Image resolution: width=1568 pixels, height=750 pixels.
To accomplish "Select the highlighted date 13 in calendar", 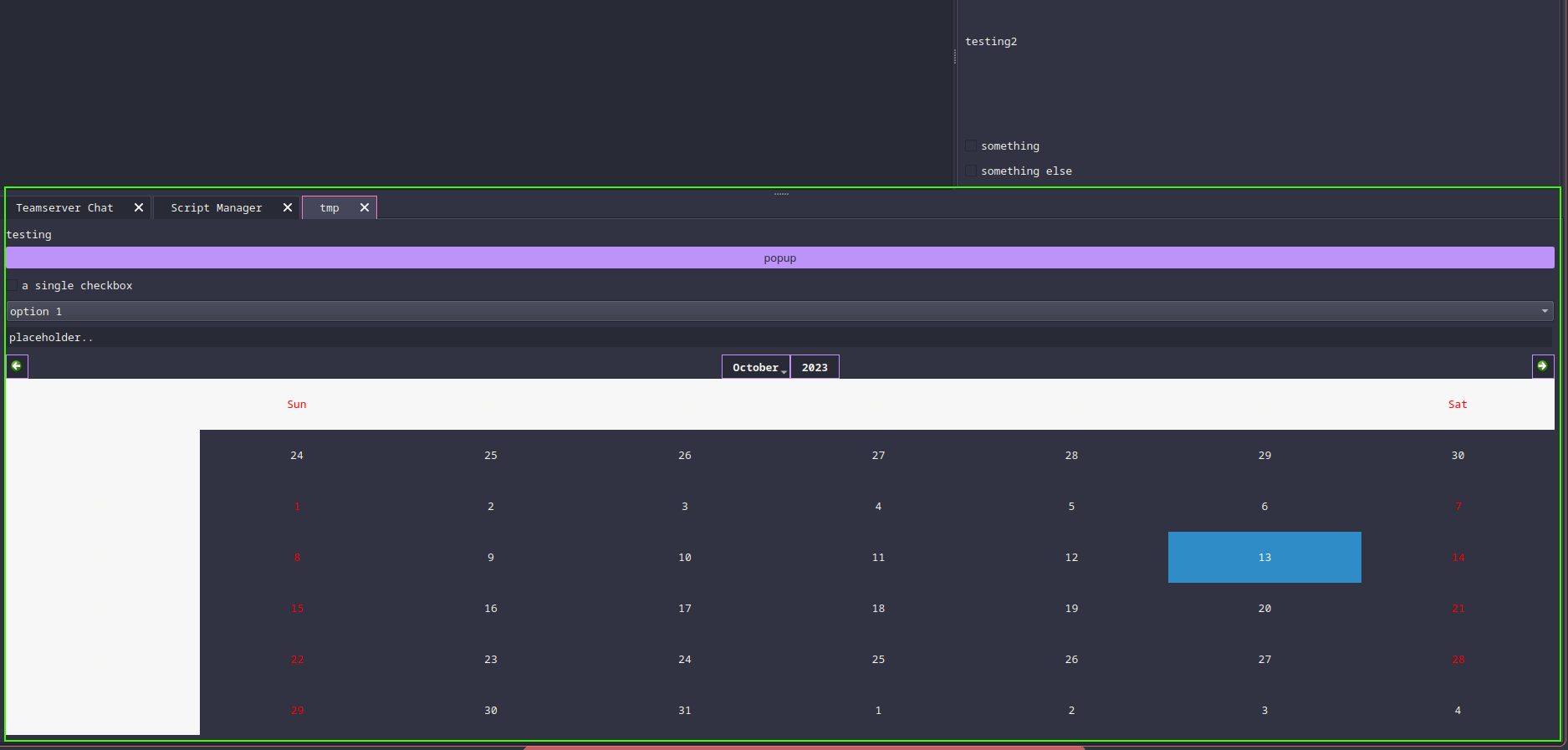I will pyautogui.click(x=1264, y=558).
